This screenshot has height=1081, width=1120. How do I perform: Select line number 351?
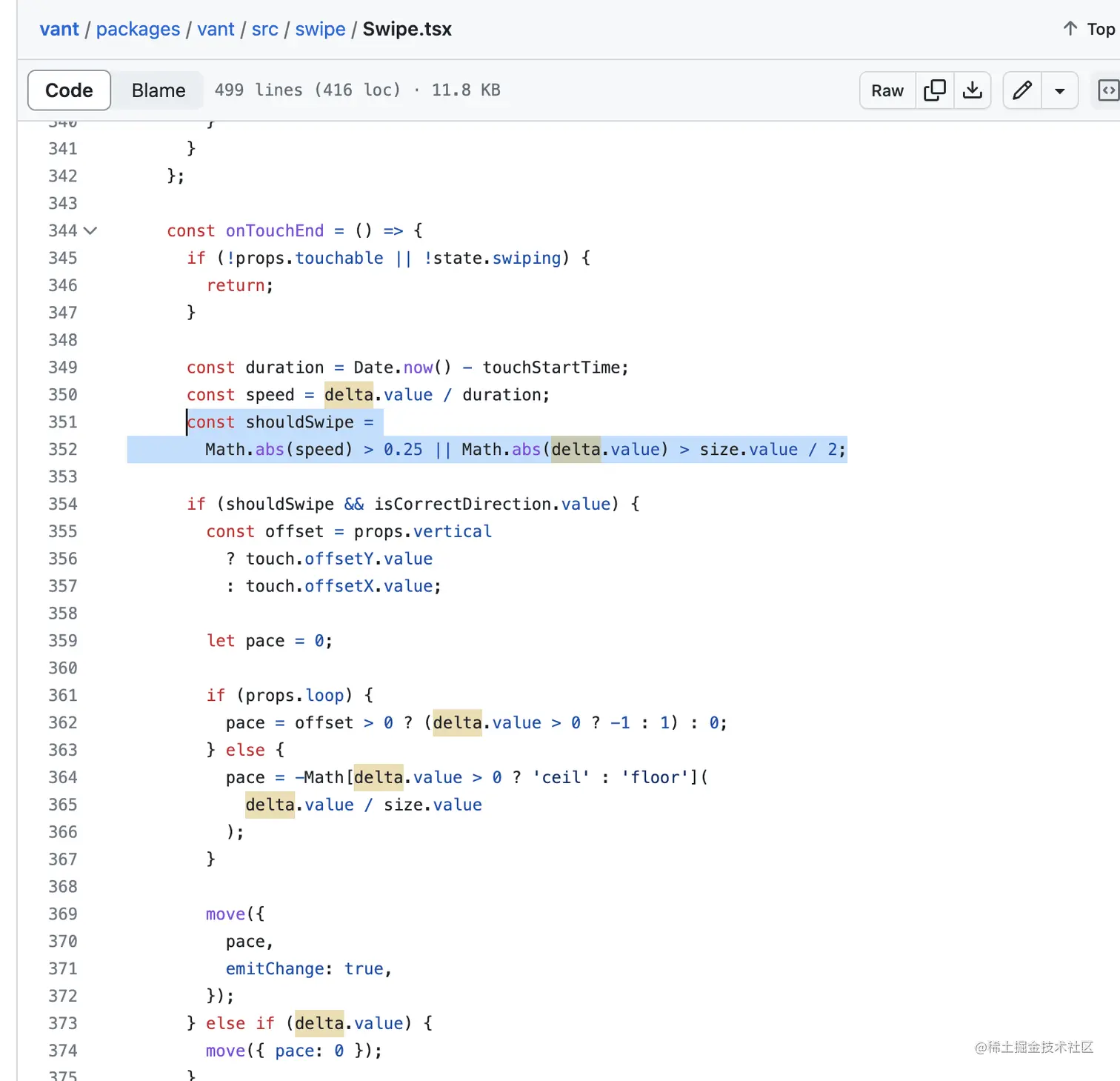pos(63,422)
